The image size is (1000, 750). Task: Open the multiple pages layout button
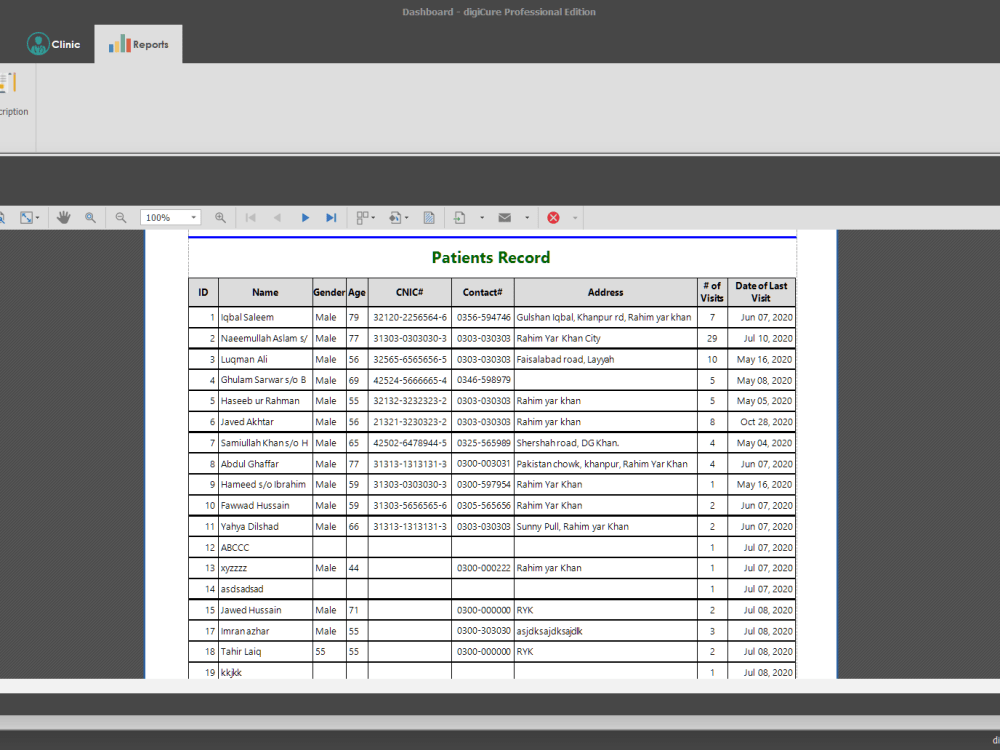click(365, 217)
